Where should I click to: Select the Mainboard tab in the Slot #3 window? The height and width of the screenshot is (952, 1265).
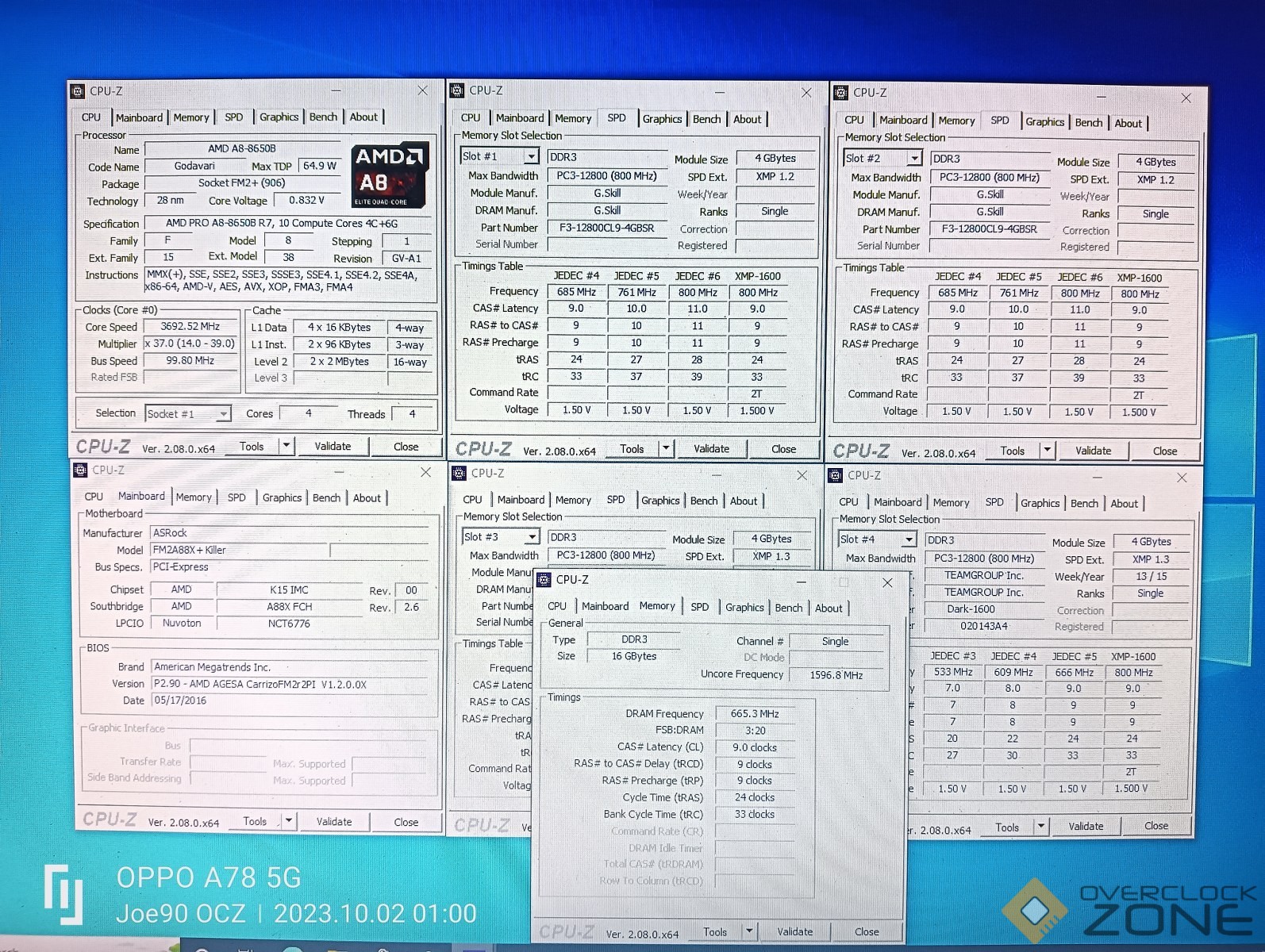pos(521,500)
